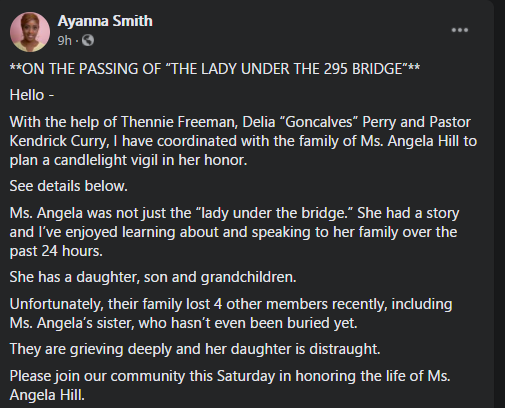This screenshot has width=505, height=408.
Task: Click "plan a candlelight vigil in her honor"
Action: point(128,160)
